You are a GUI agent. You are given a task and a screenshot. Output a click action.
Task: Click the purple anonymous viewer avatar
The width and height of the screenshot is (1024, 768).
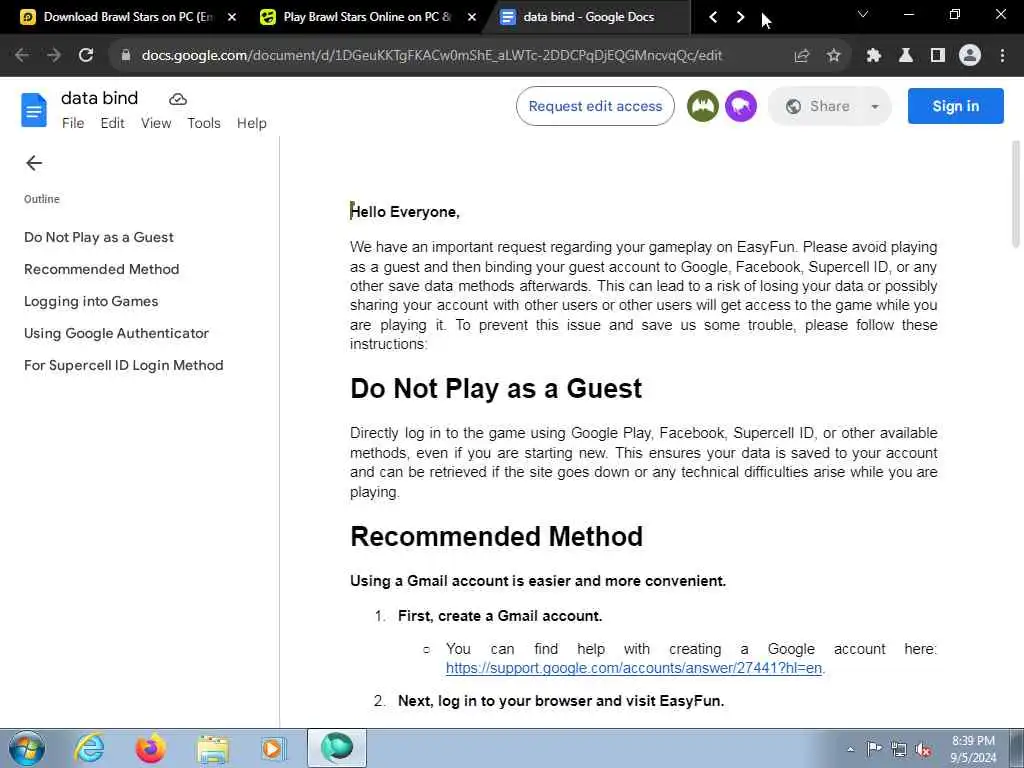point(741,106)
